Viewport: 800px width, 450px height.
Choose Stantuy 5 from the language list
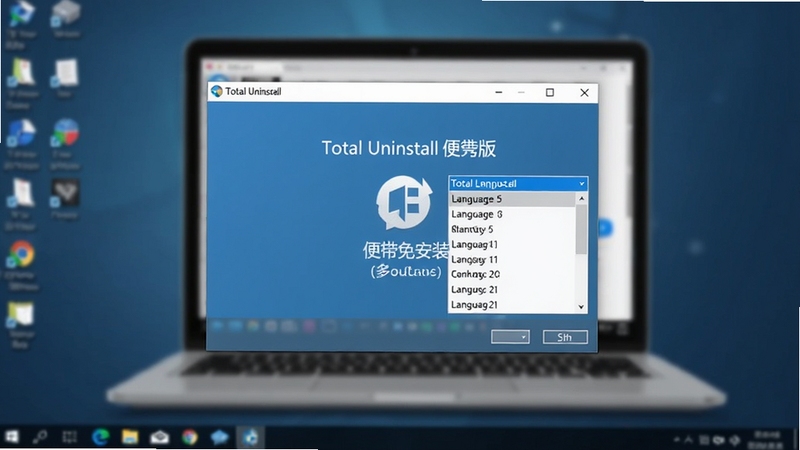(x=512, y=229)
